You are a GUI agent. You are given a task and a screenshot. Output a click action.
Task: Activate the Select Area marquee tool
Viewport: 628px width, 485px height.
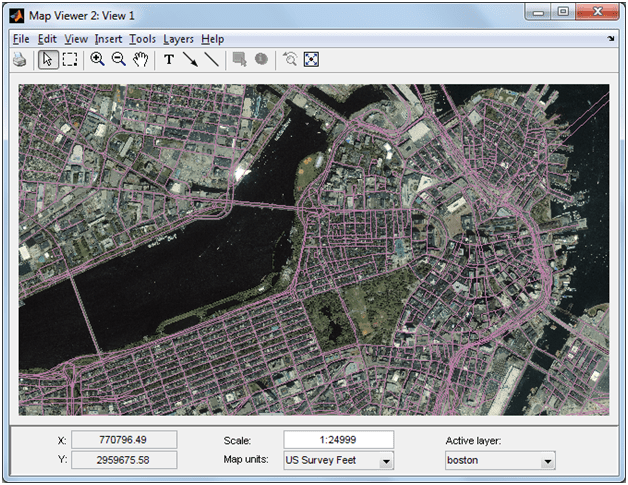click(70, 60)
